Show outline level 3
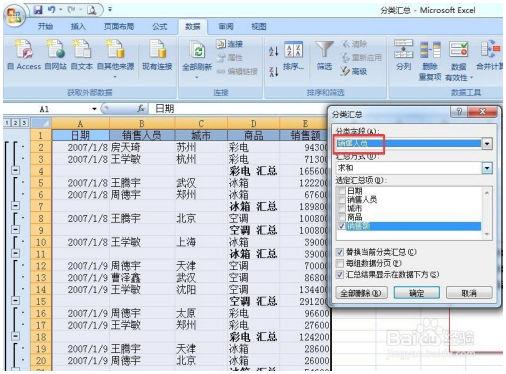The image size is (506, 374). point(24,123)
